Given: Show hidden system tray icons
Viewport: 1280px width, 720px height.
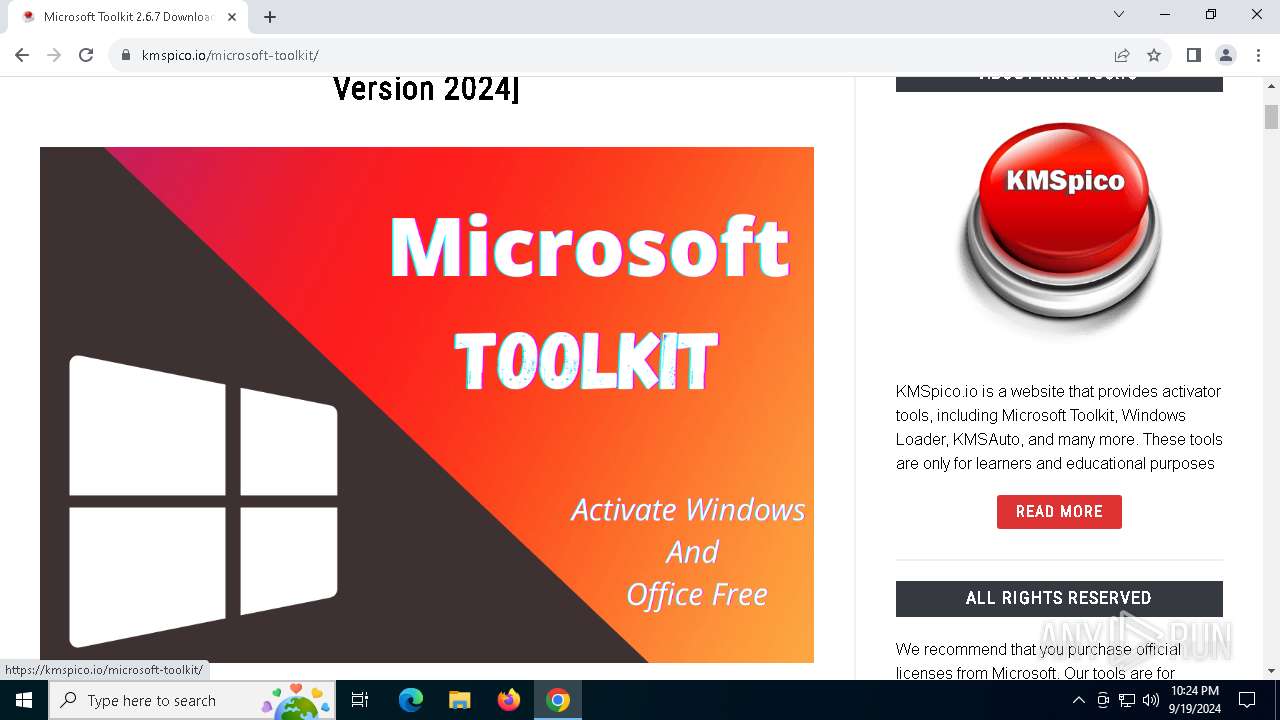Looking at the screenshot, I should pyautogui.click(x=1078, y=700).
